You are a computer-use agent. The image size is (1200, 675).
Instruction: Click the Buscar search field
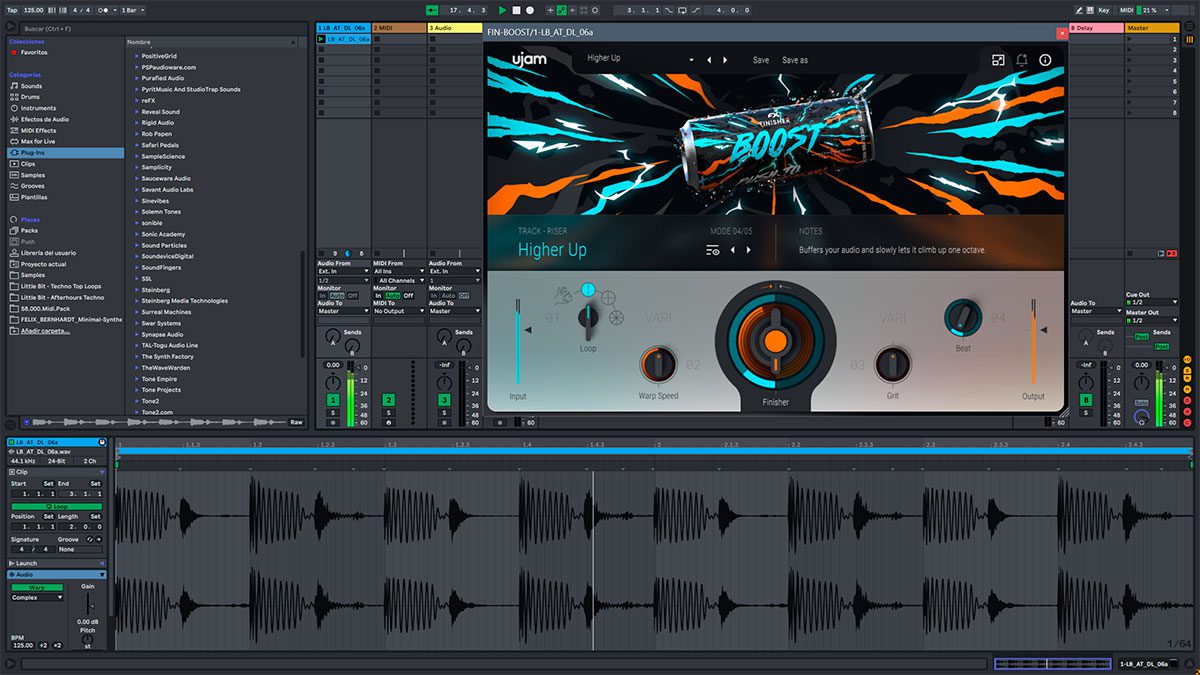[60, 29]
